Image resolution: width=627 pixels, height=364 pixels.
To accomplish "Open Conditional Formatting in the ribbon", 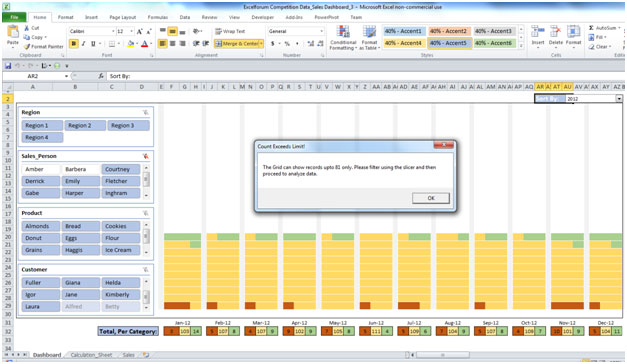I will point(343,38).
